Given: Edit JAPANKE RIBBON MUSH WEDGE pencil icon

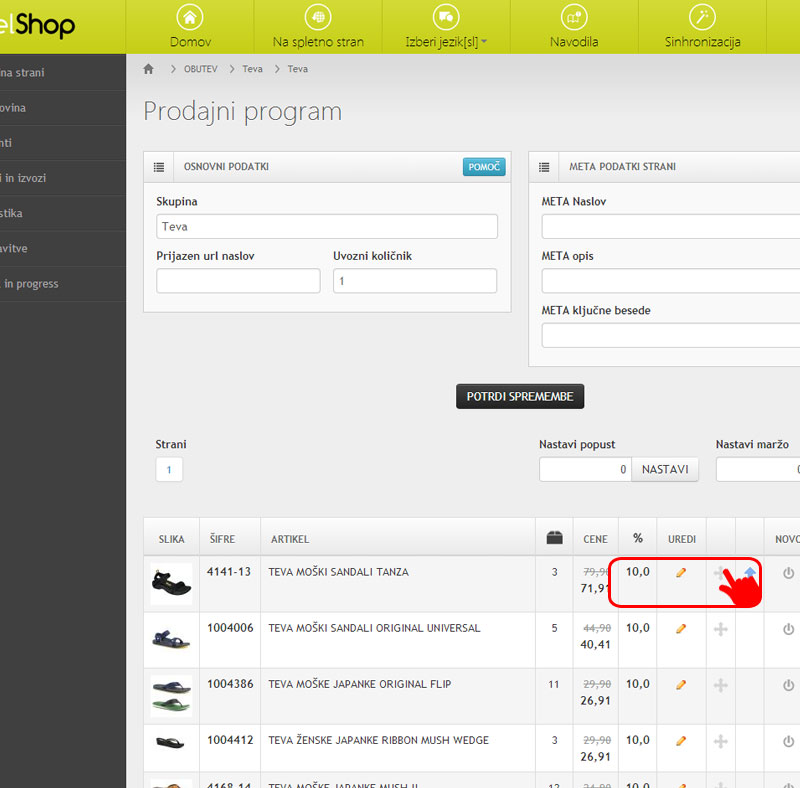Looking at the screenshot, I should point(681,741).
